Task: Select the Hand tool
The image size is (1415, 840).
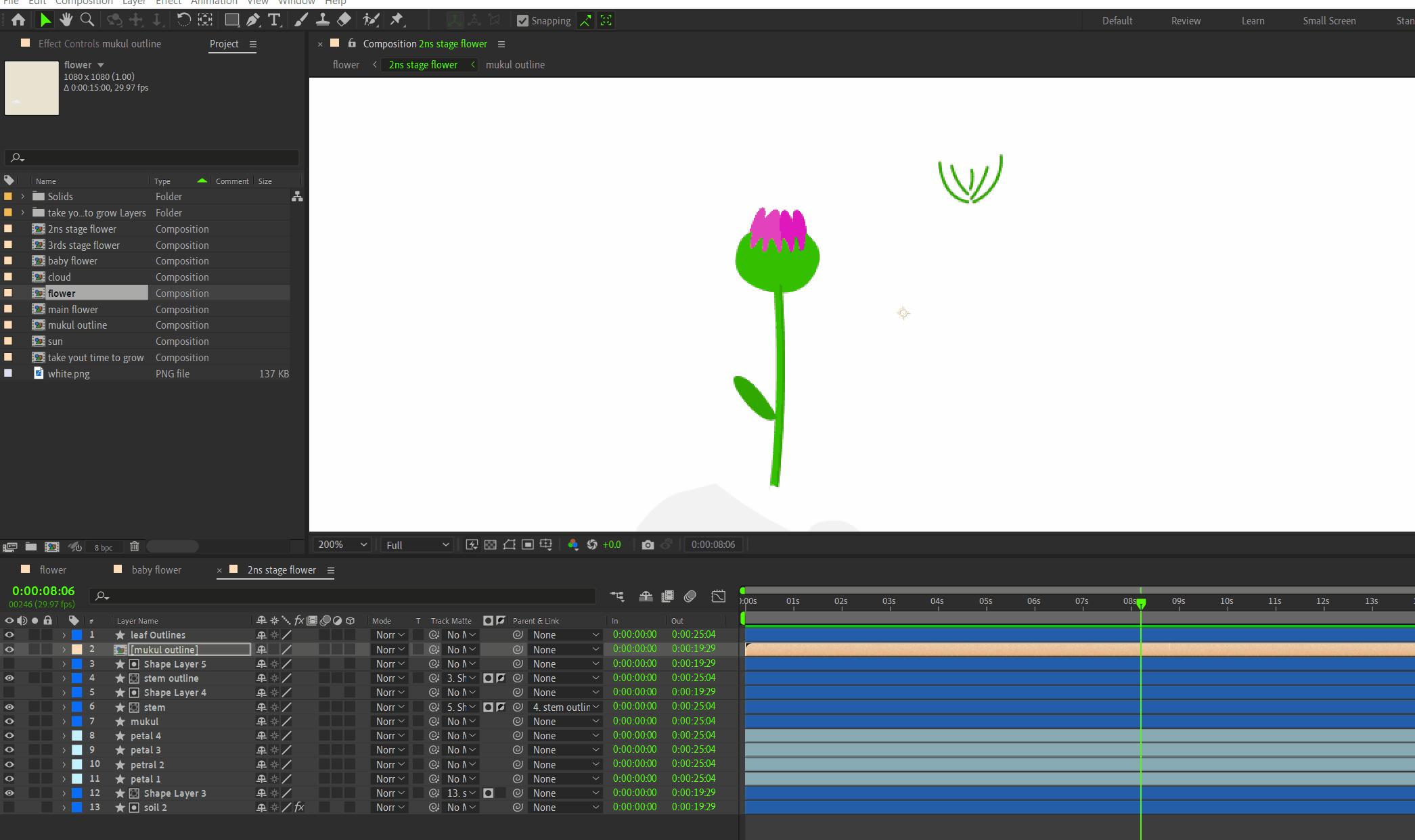Action: pyautogui.click(x=66, y=20)
